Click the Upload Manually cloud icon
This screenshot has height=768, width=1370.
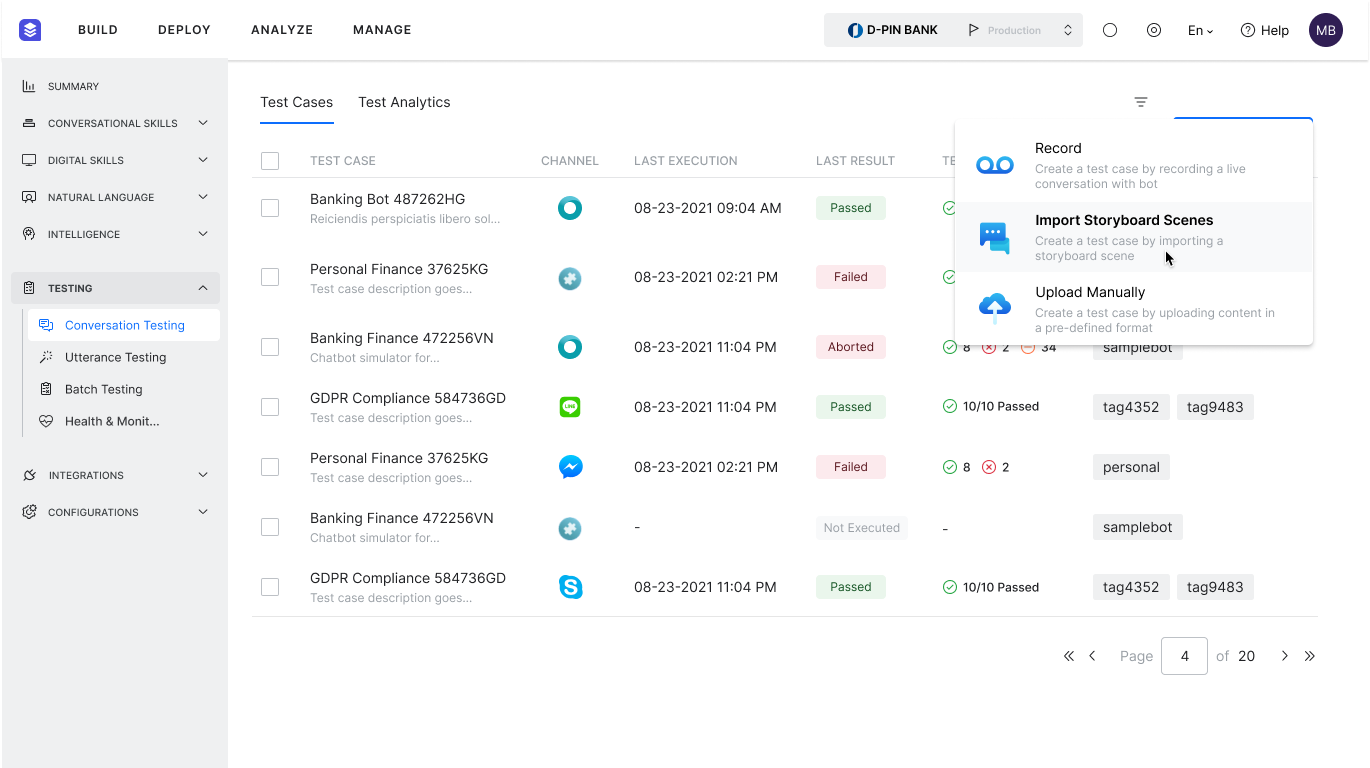pos(995,308)
